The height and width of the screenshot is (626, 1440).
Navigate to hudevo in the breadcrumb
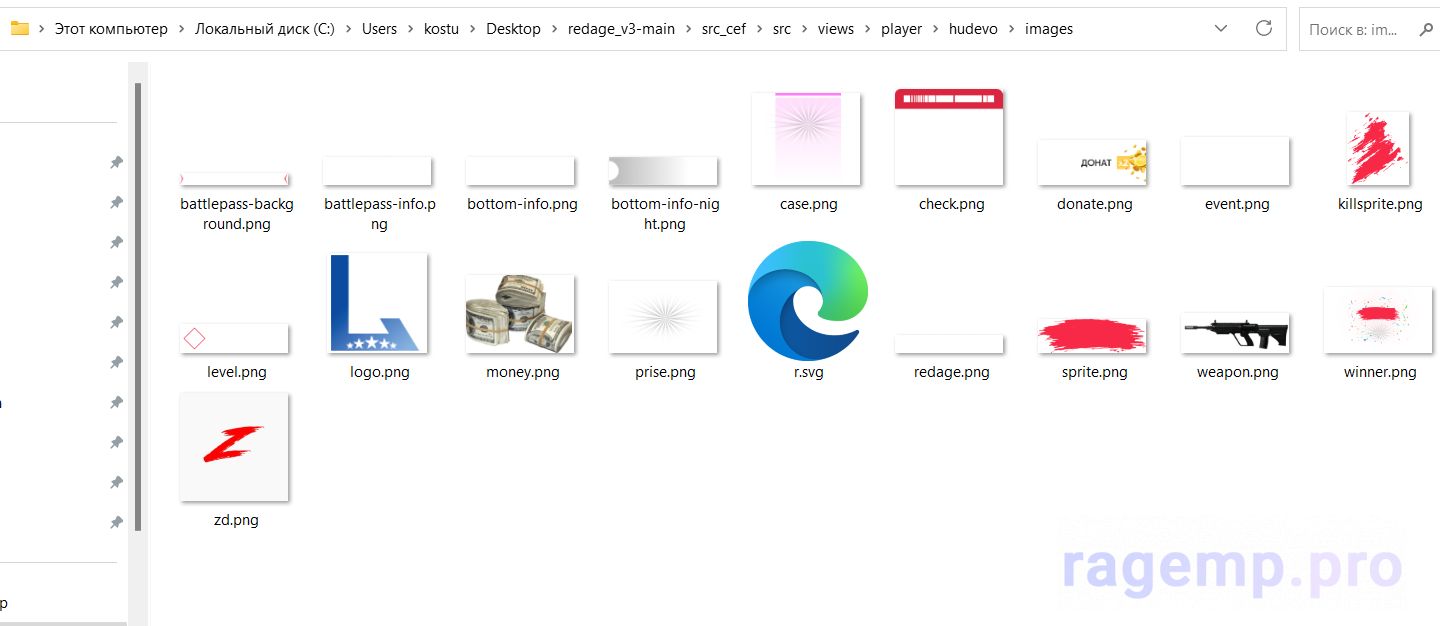[x=973, y=29]
